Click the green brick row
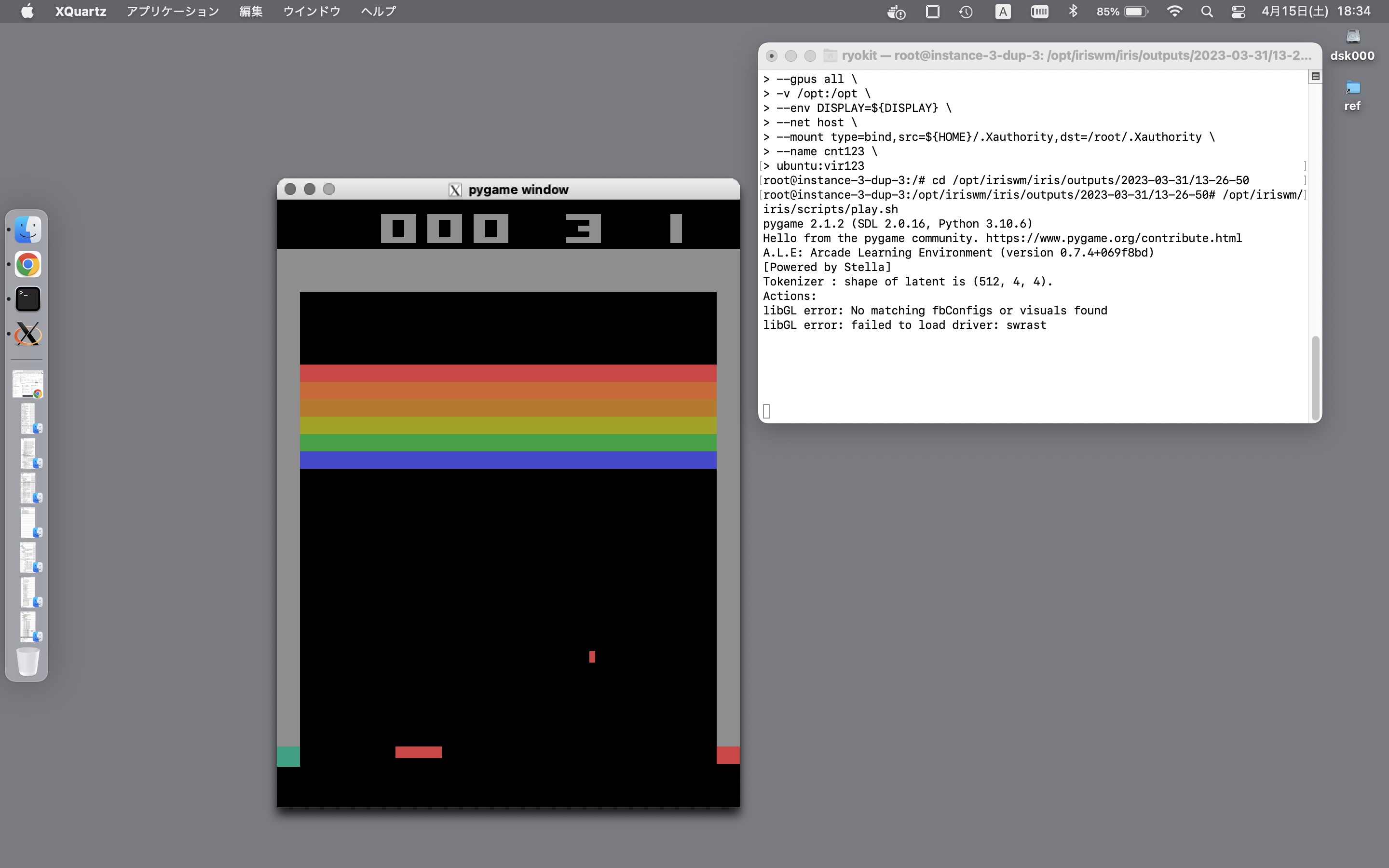 (508, 443)
